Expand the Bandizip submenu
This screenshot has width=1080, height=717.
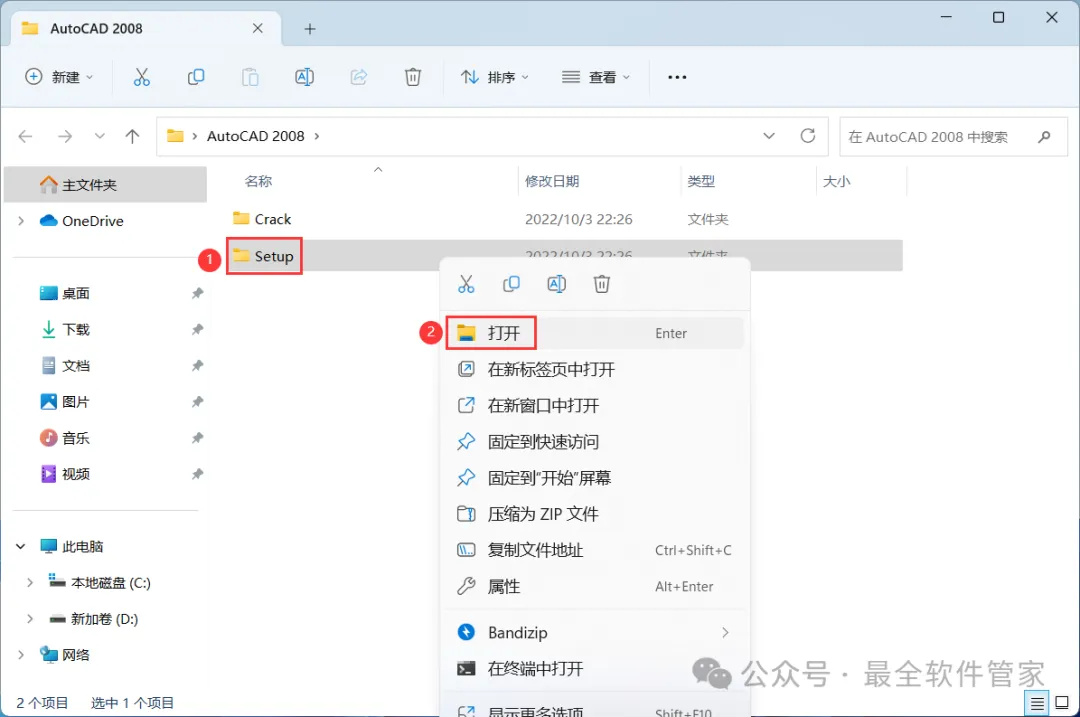pyautogui.click(x=725, y=632)
